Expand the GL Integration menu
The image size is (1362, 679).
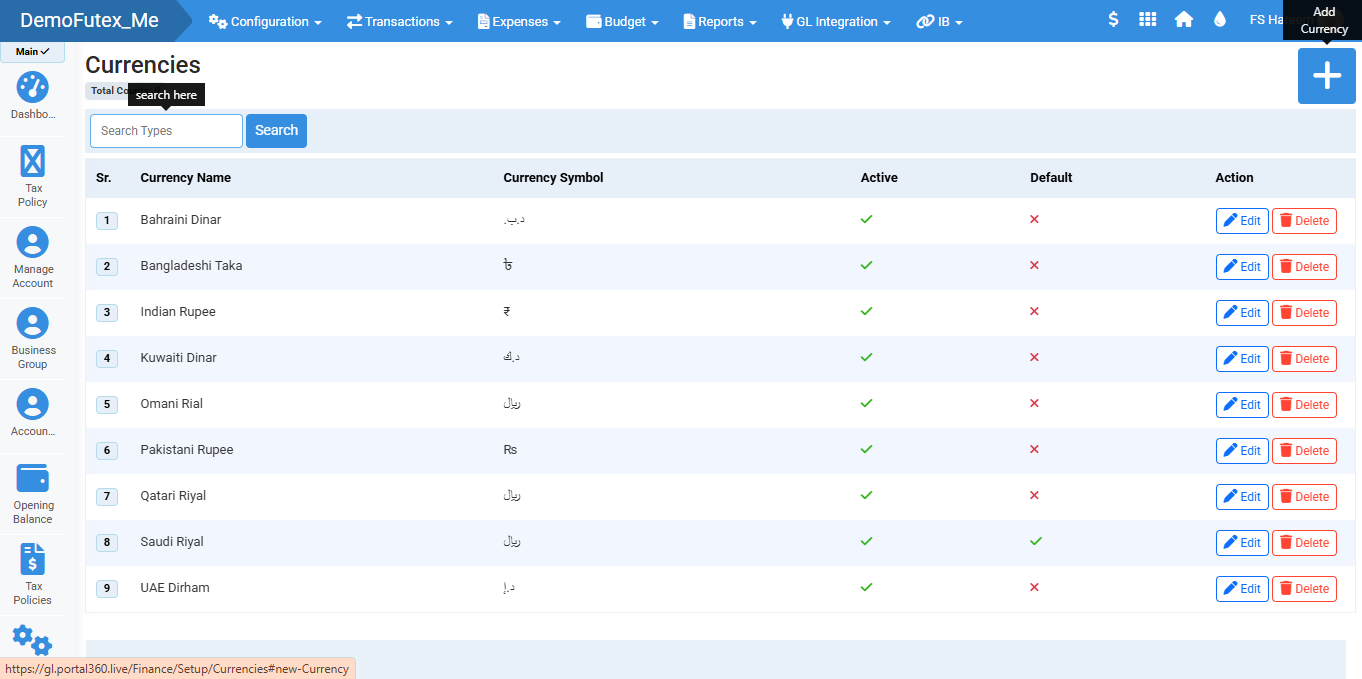click(836, 21)
